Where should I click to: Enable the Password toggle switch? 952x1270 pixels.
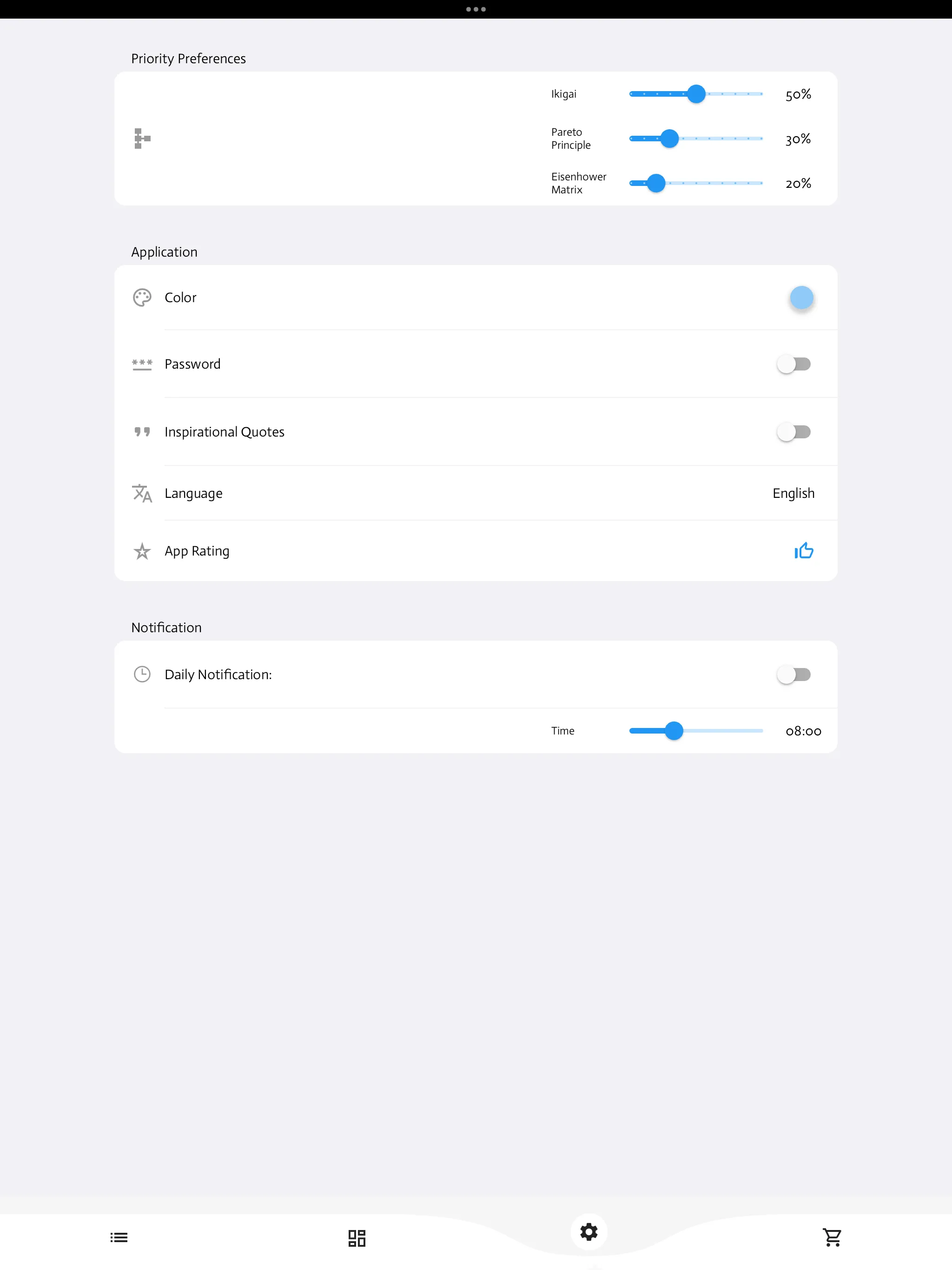tap(794, 364)
